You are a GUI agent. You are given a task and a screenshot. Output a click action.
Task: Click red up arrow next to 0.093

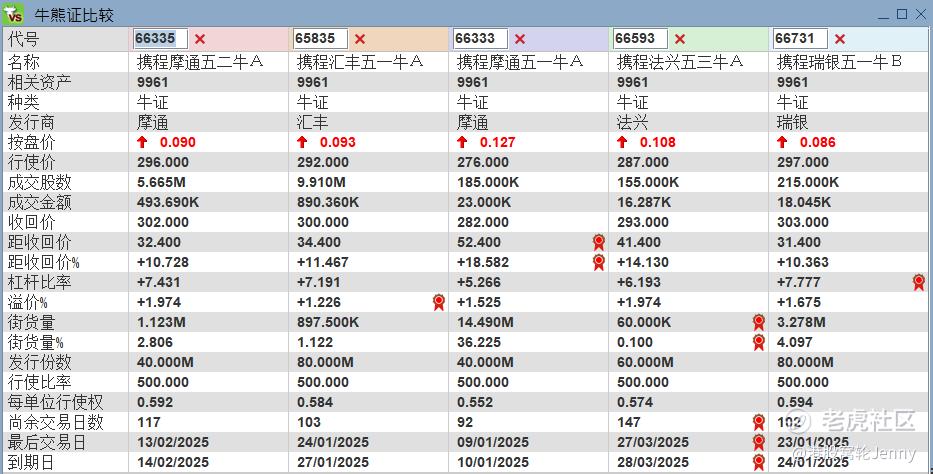(x=302, y=142)
